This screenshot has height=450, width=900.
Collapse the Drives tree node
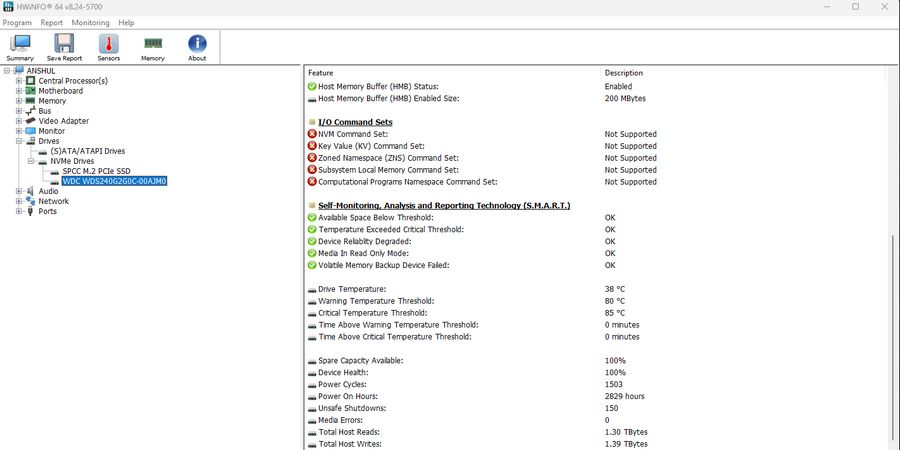click(x=19, y=141)
